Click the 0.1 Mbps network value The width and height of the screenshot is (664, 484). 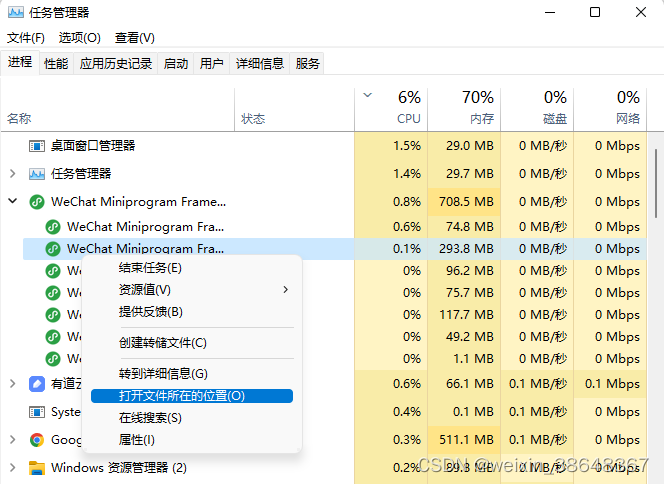[612, 384]
